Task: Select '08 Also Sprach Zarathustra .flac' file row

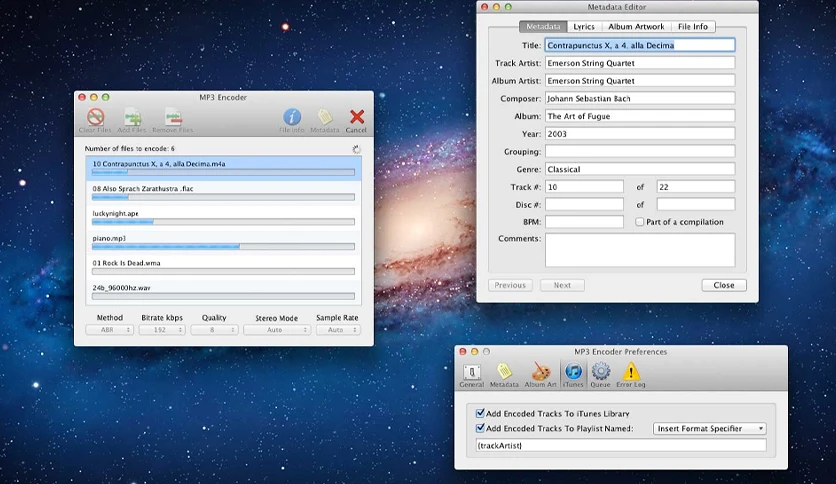Action: pyautogui.click(x=223, y=192)
